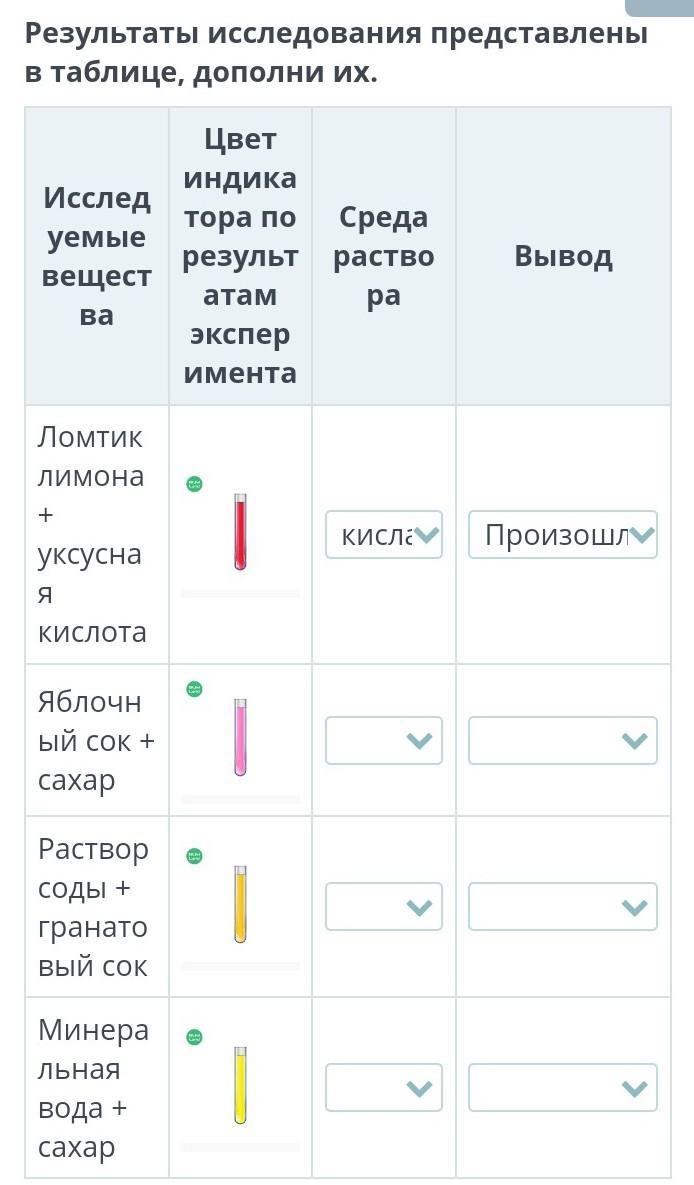Screen dimensions: 694x1185
Task: Click the 'Среда раствора' column header
Action: 384,256
